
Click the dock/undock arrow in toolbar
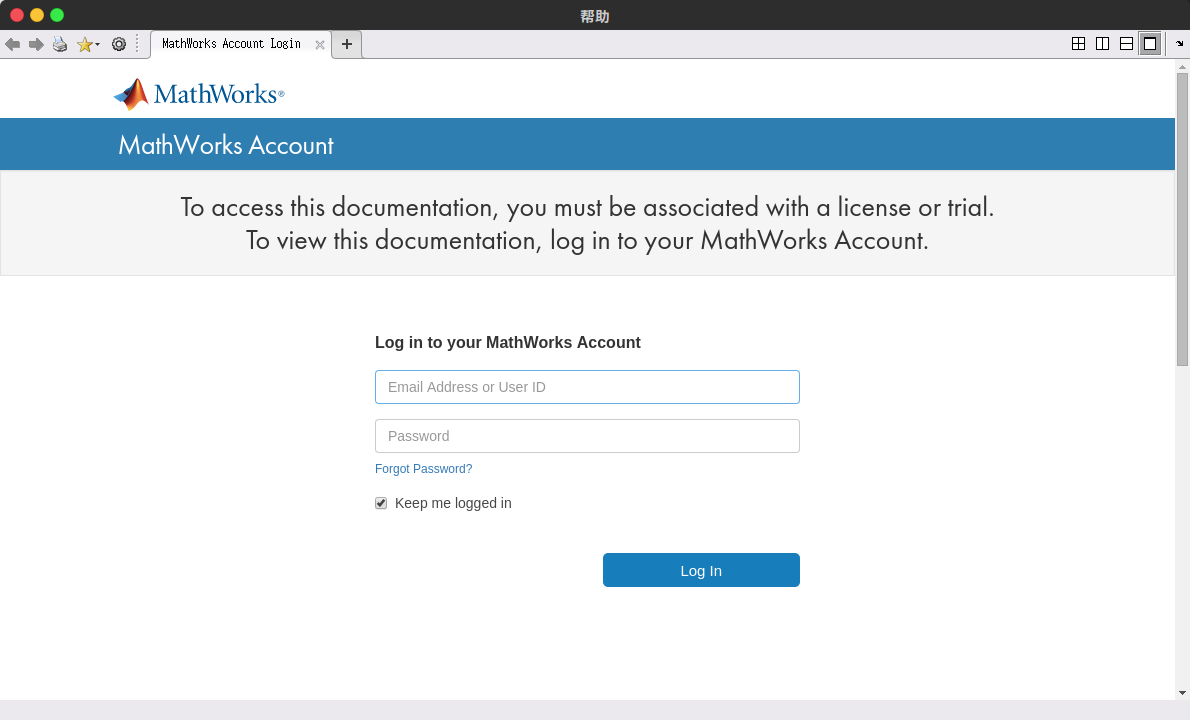(x=1180, y=44)
